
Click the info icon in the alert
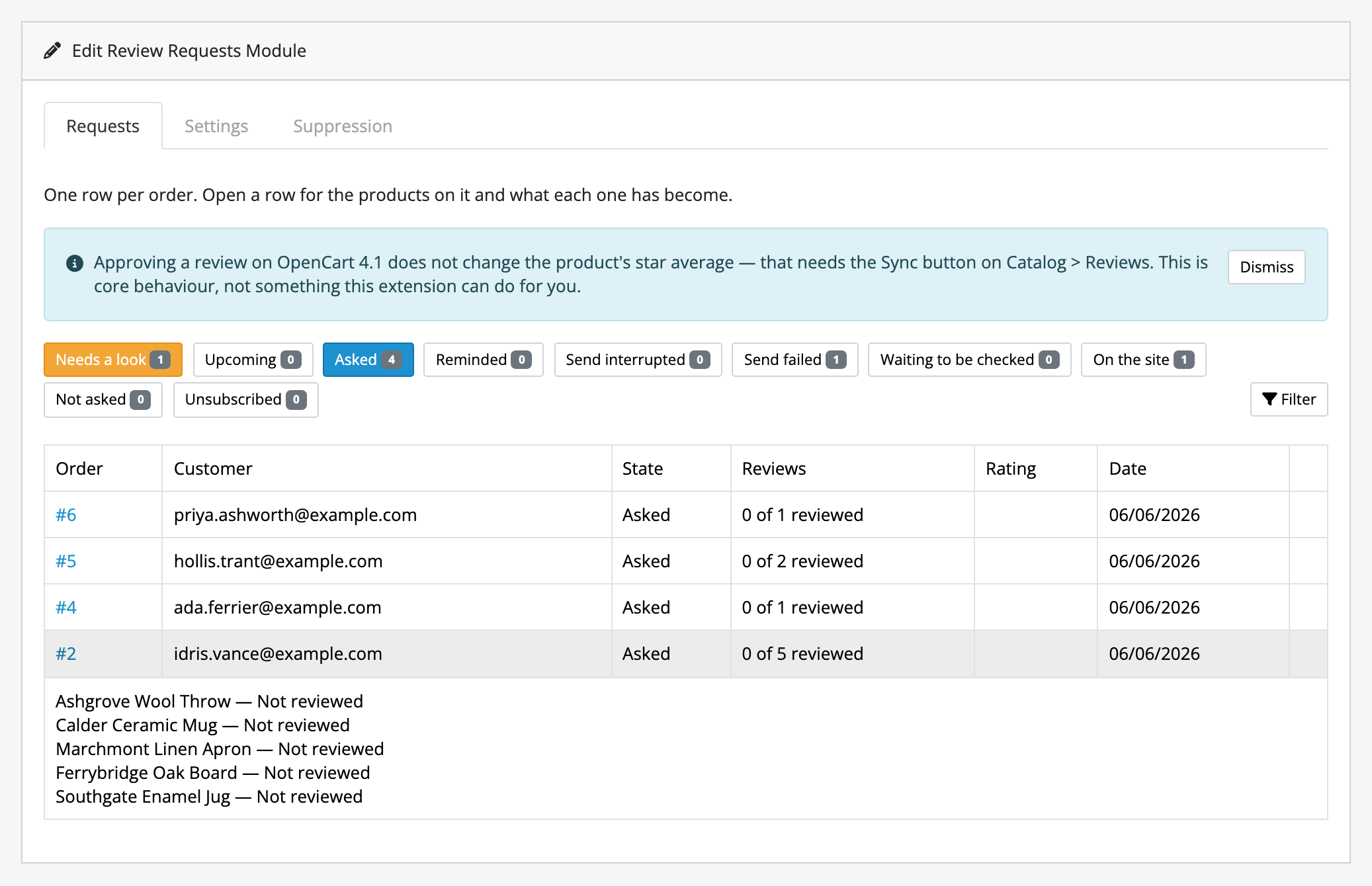75,263
